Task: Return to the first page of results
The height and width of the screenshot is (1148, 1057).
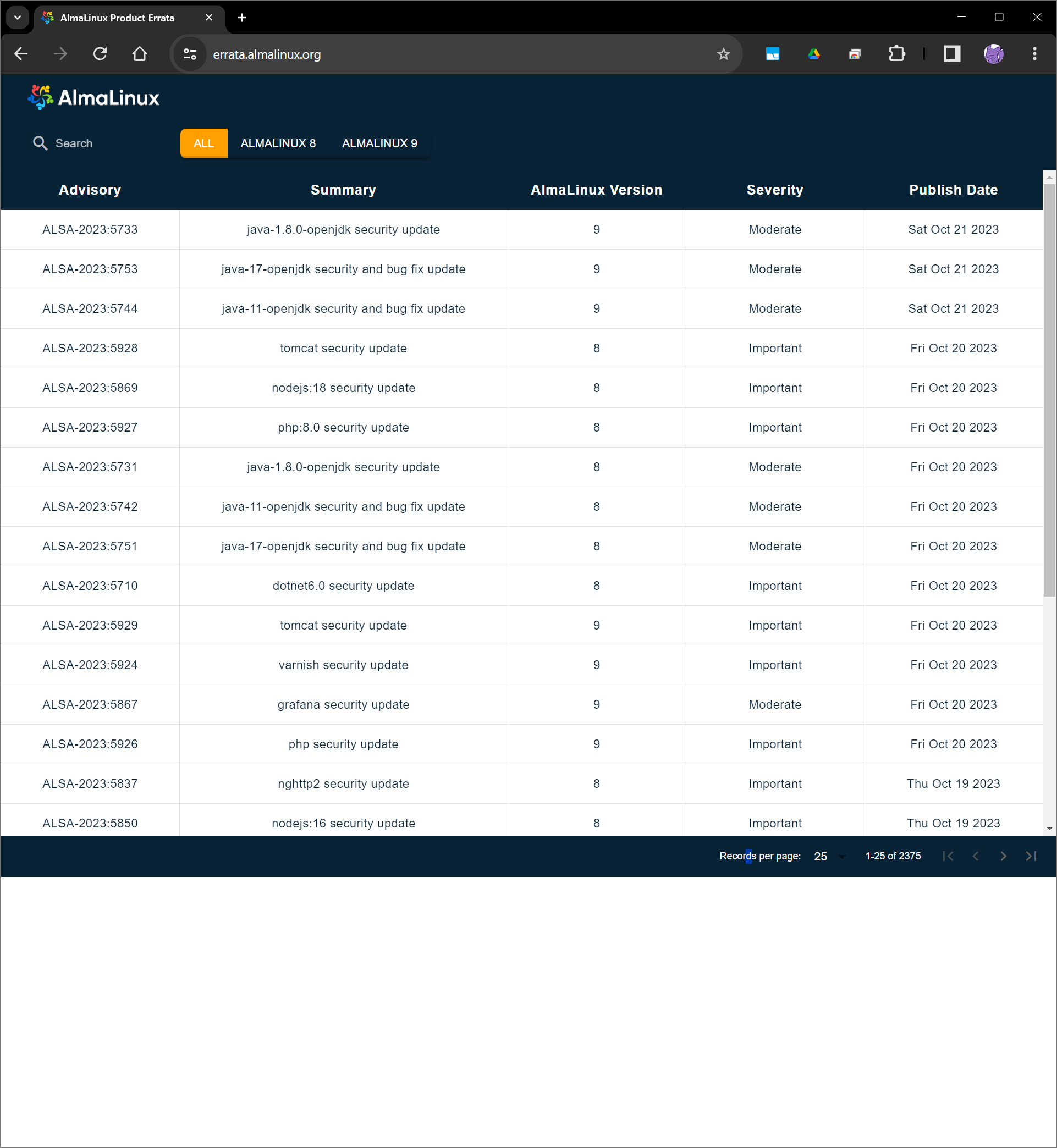Action: pyautogui.click(x=948, y=856)
